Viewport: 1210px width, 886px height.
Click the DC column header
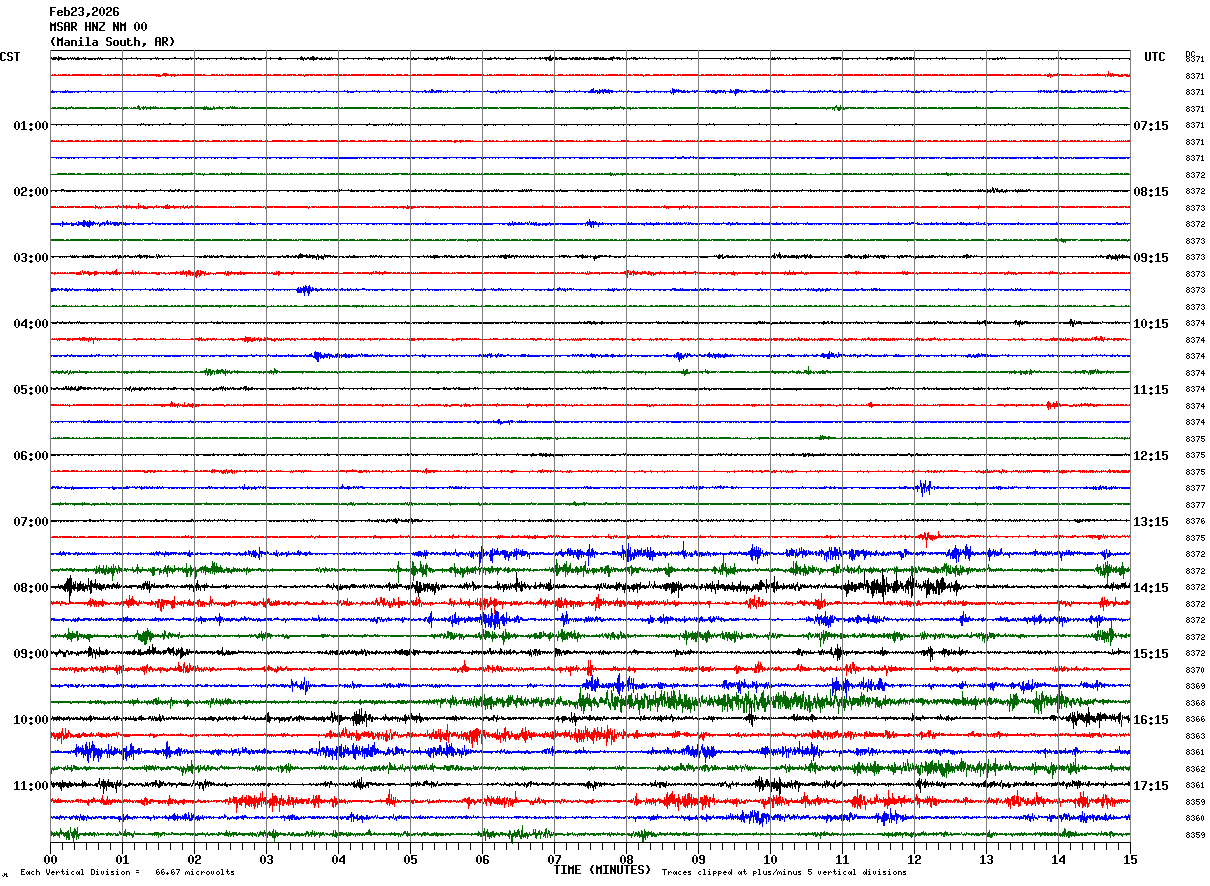[x=1190, y=54]
